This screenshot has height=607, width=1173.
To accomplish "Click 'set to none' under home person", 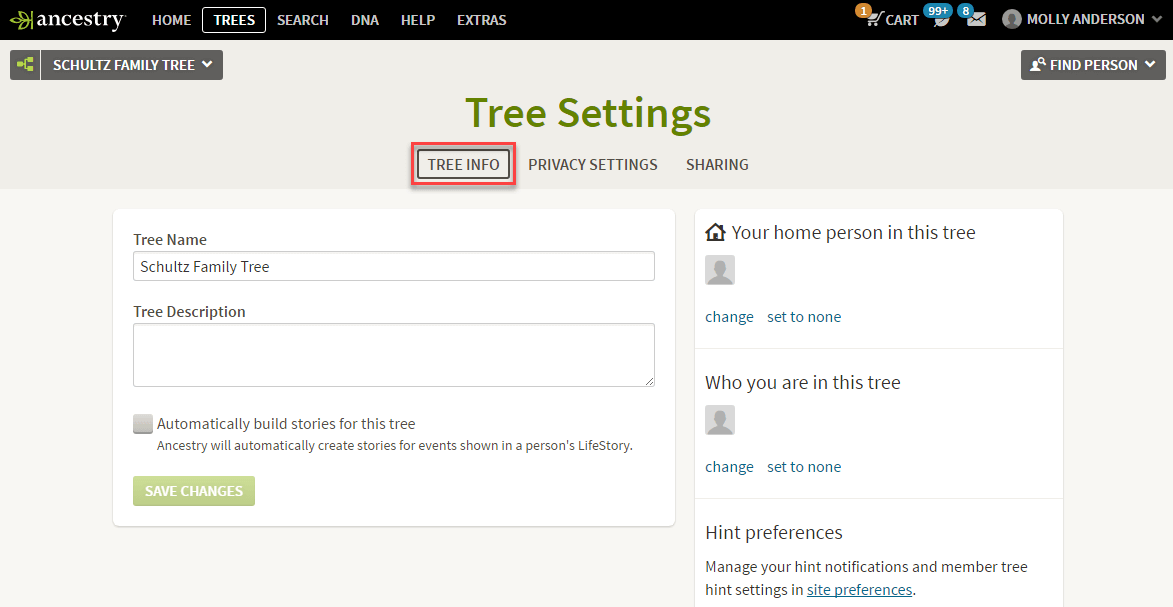I will pyautogui.click(x=803, y=317).
